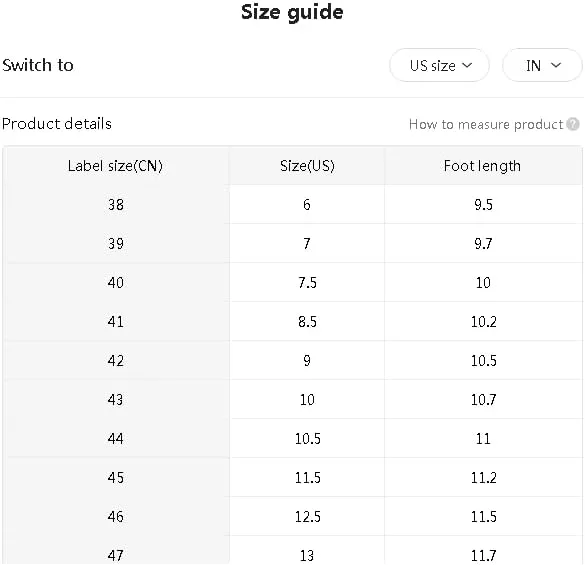This screenshot has height=565, width=585.
Task: Open the How to measure product link
Action: click(486, 124)
